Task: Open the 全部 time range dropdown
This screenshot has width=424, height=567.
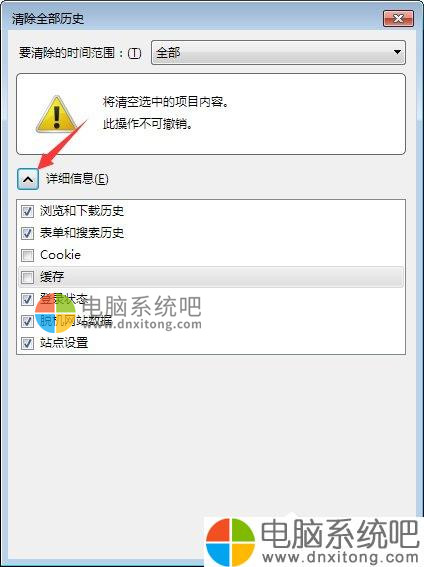Action: click(278, 53)
